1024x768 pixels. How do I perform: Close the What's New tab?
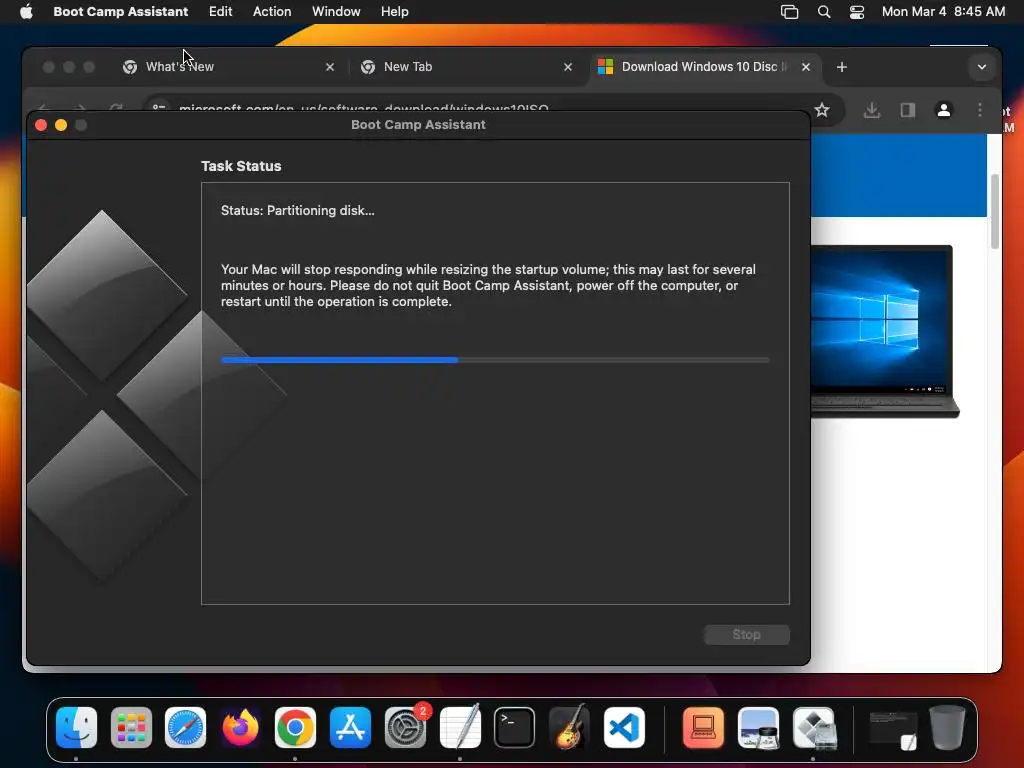point(330,67)
